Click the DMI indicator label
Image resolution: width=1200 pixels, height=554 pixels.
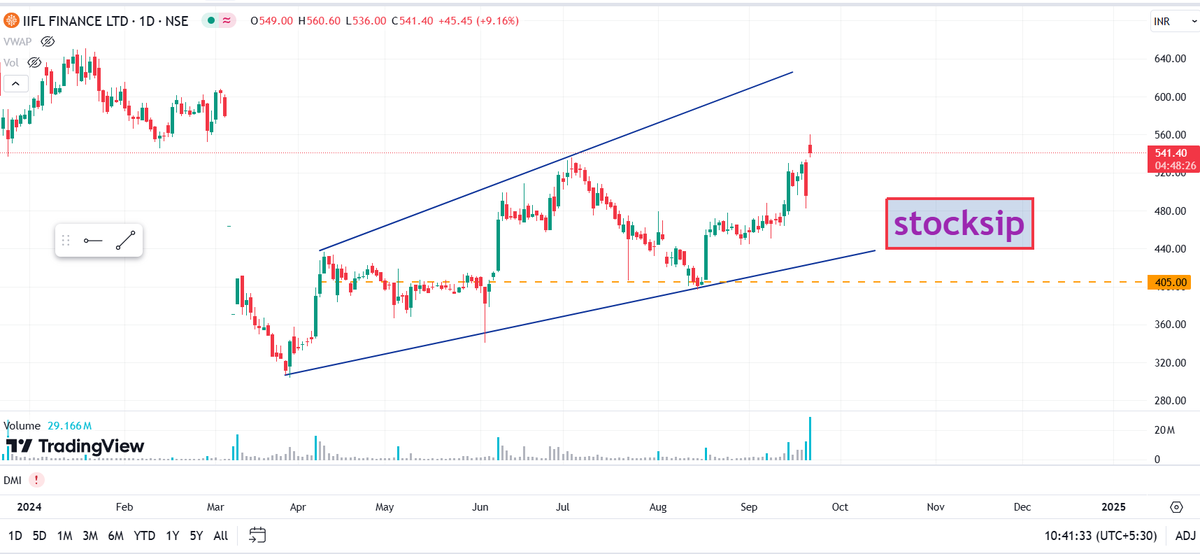[13, 479]
